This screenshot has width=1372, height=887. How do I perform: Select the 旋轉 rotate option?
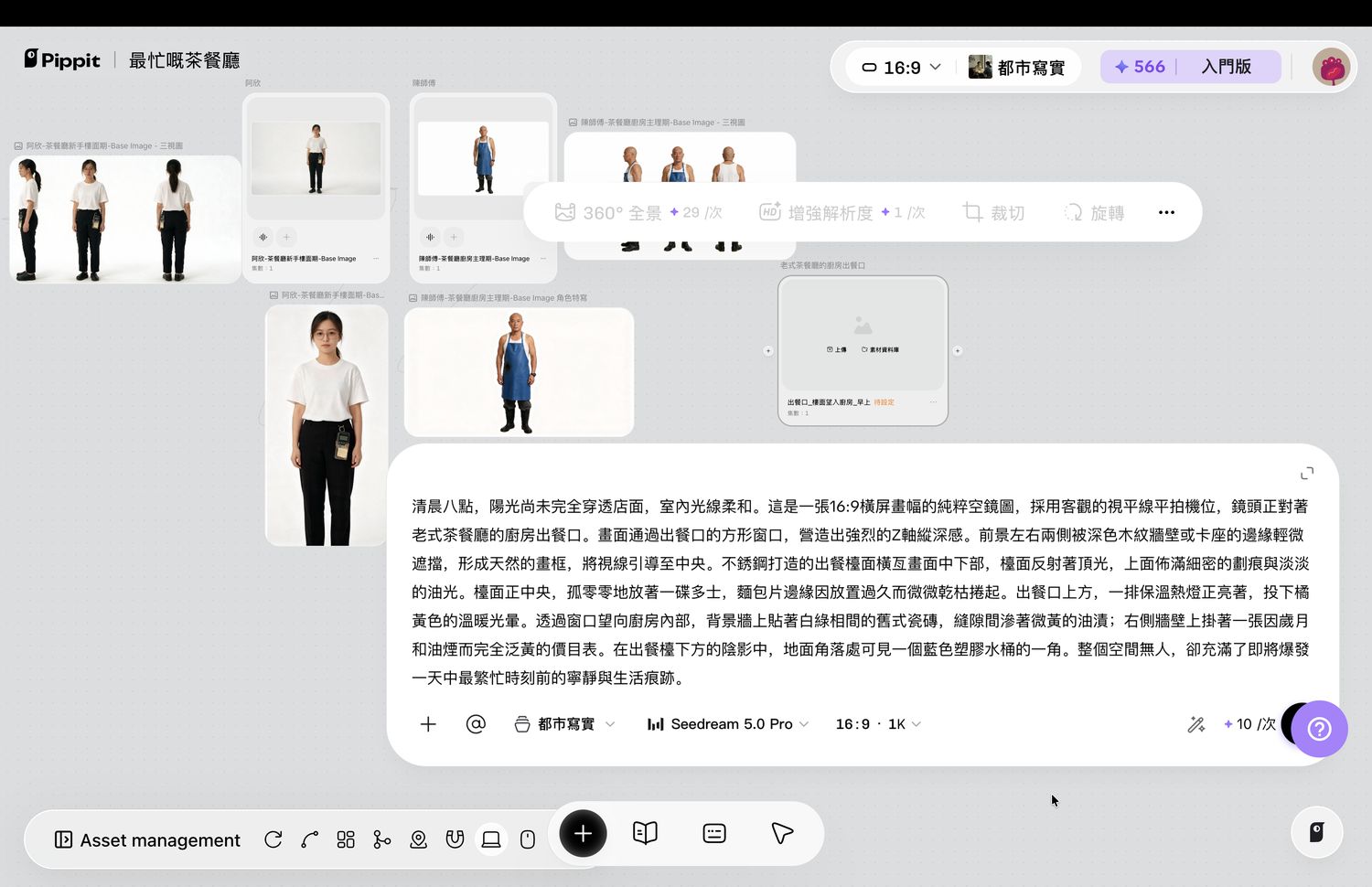(1094, 212)
